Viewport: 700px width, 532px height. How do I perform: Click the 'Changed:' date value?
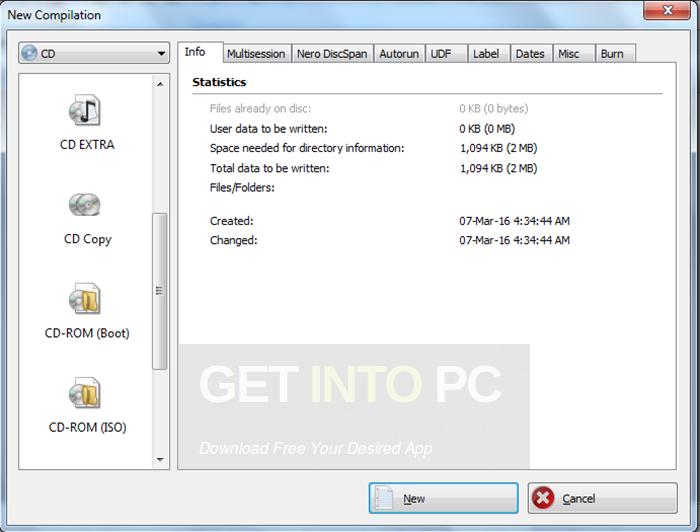(514, 241)
